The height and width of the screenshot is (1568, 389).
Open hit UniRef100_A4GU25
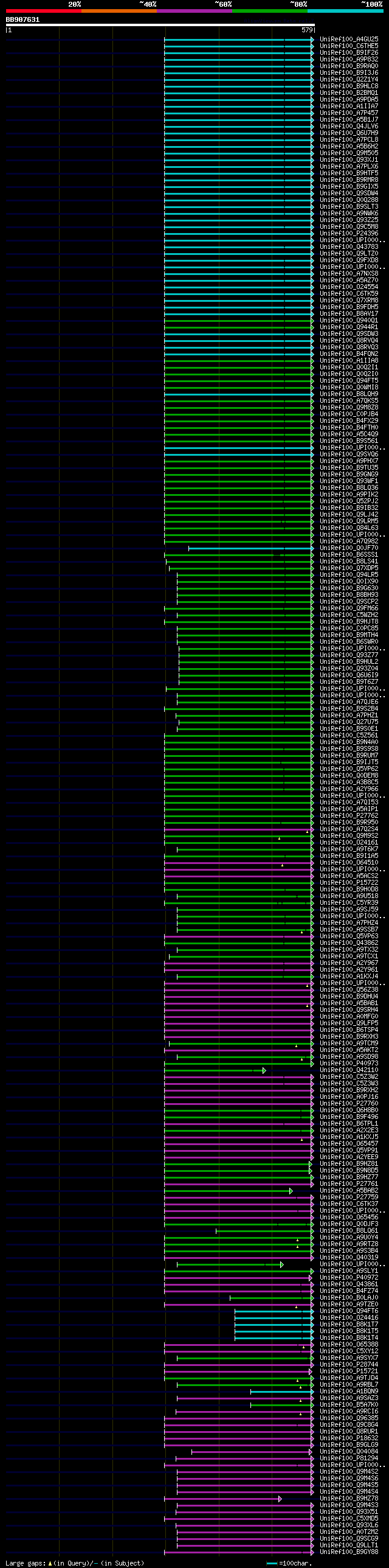coord(349,39)
